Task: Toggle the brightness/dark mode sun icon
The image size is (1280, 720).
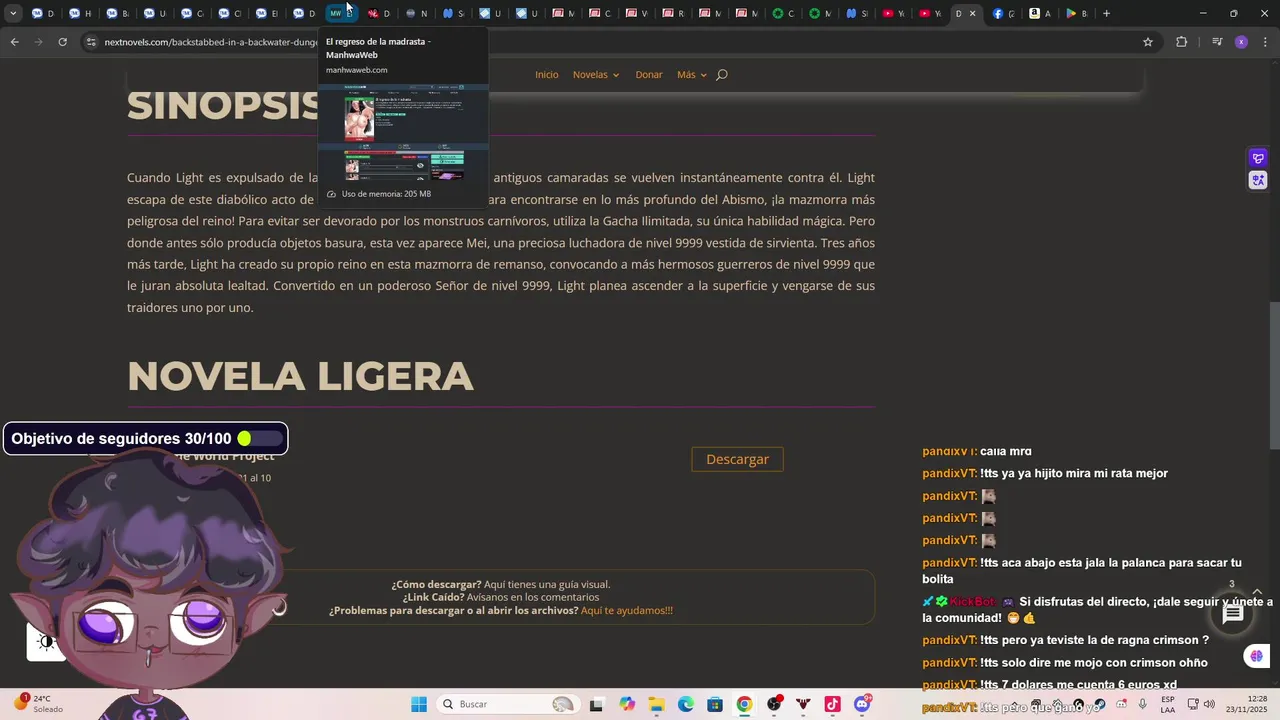Action: (x=46, y=642)
